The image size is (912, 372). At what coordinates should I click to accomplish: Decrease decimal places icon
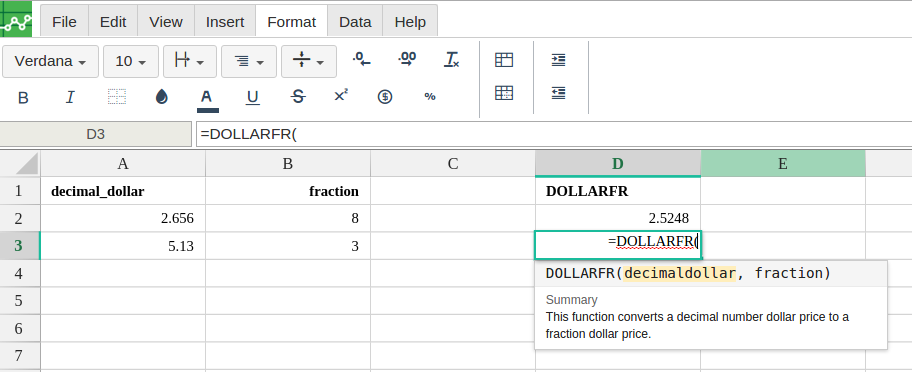tap(362, 59)
